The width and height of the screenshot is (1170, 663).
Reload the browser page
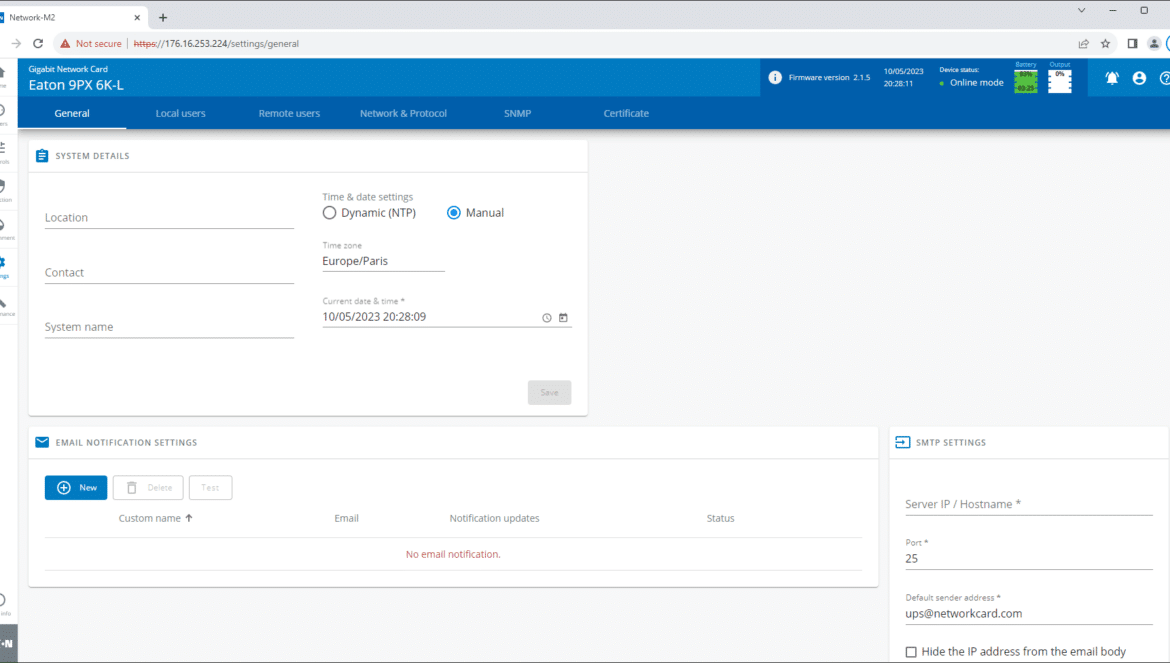38,43
